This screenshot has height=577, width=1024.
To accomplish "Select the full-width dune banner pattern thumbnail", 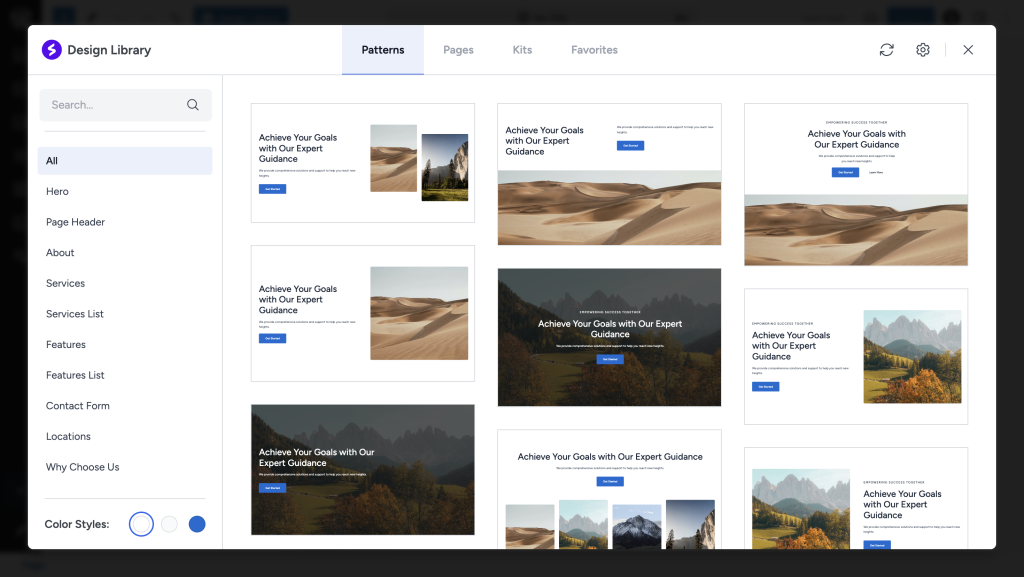I will click(x=609, y=173).
